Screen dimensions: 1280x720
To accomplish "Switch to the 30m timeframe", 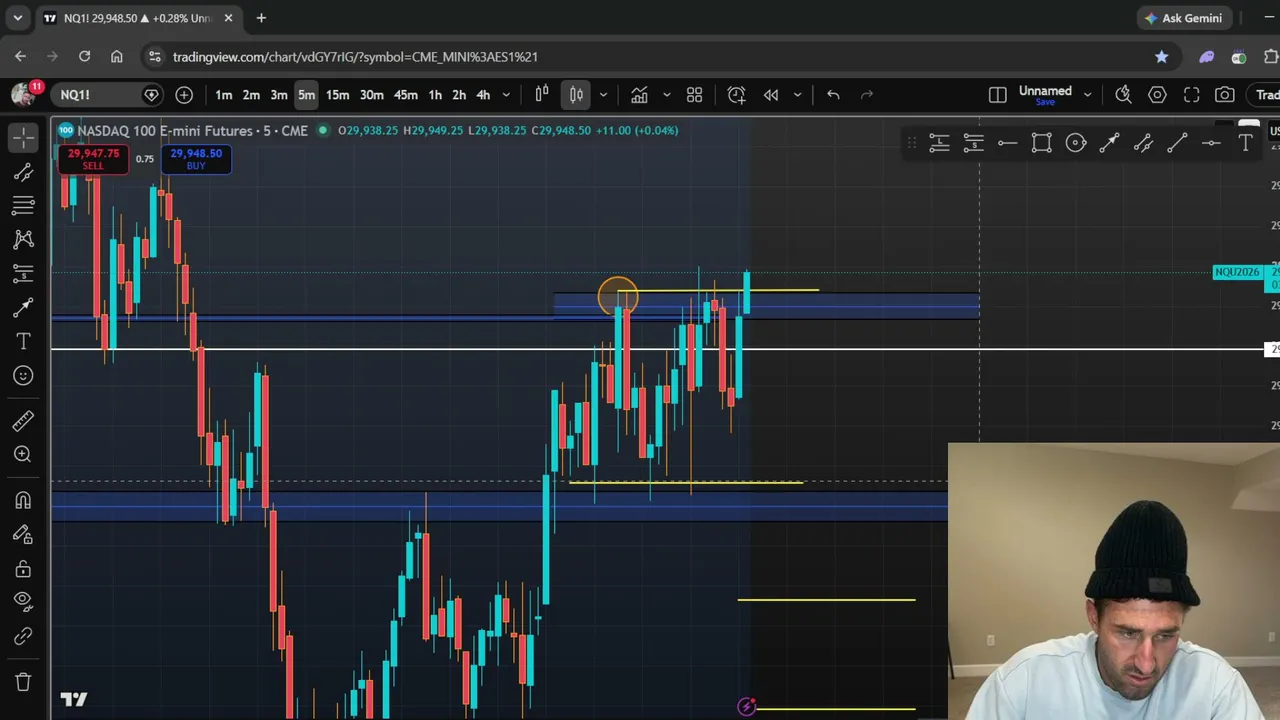I will tap(371, 95).
